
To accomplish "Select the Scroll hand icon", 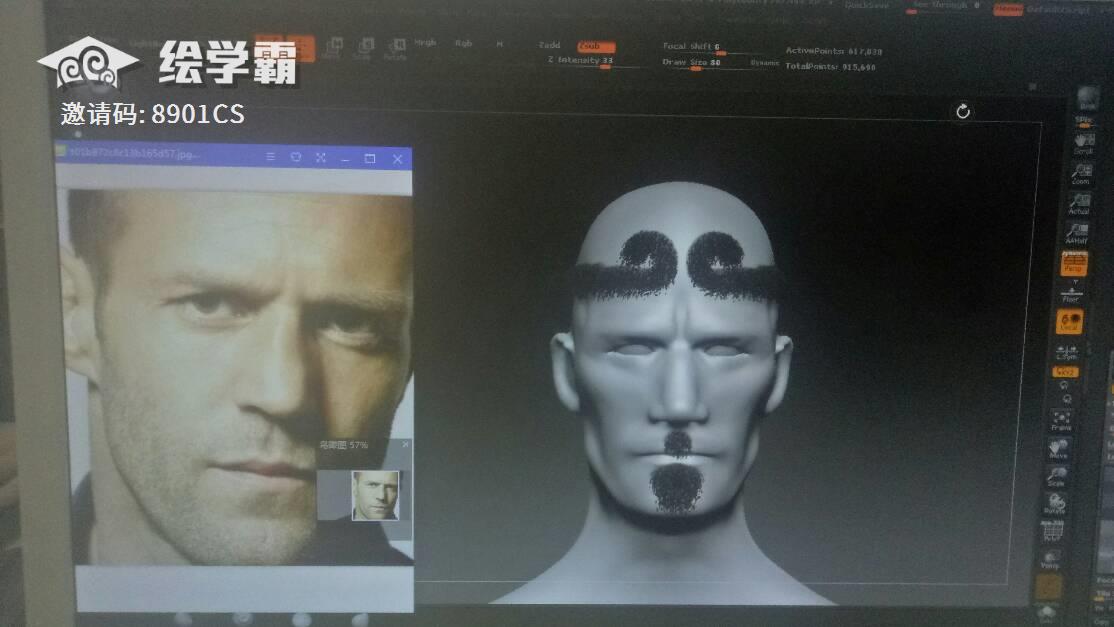I will point(1083,143).
